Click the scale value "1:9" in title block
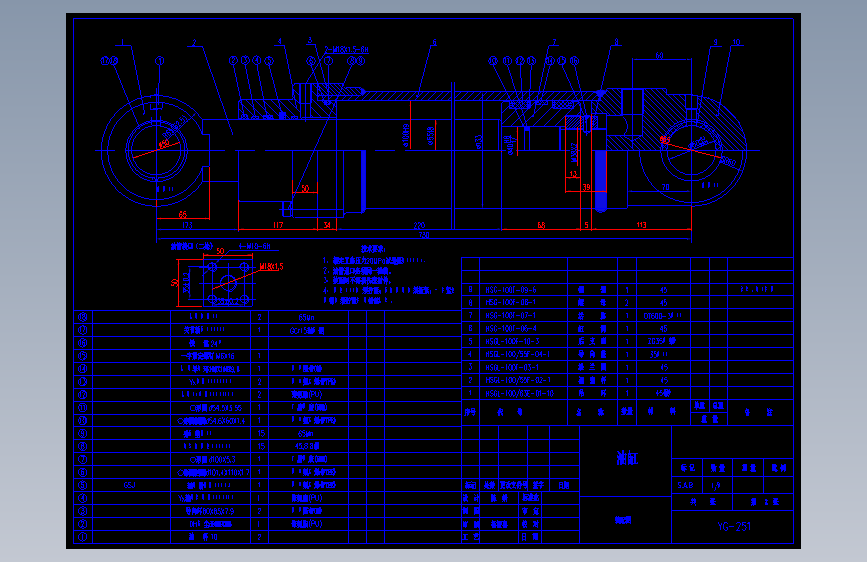This screenshot has height=562, width=867. [x=715, y=486]
